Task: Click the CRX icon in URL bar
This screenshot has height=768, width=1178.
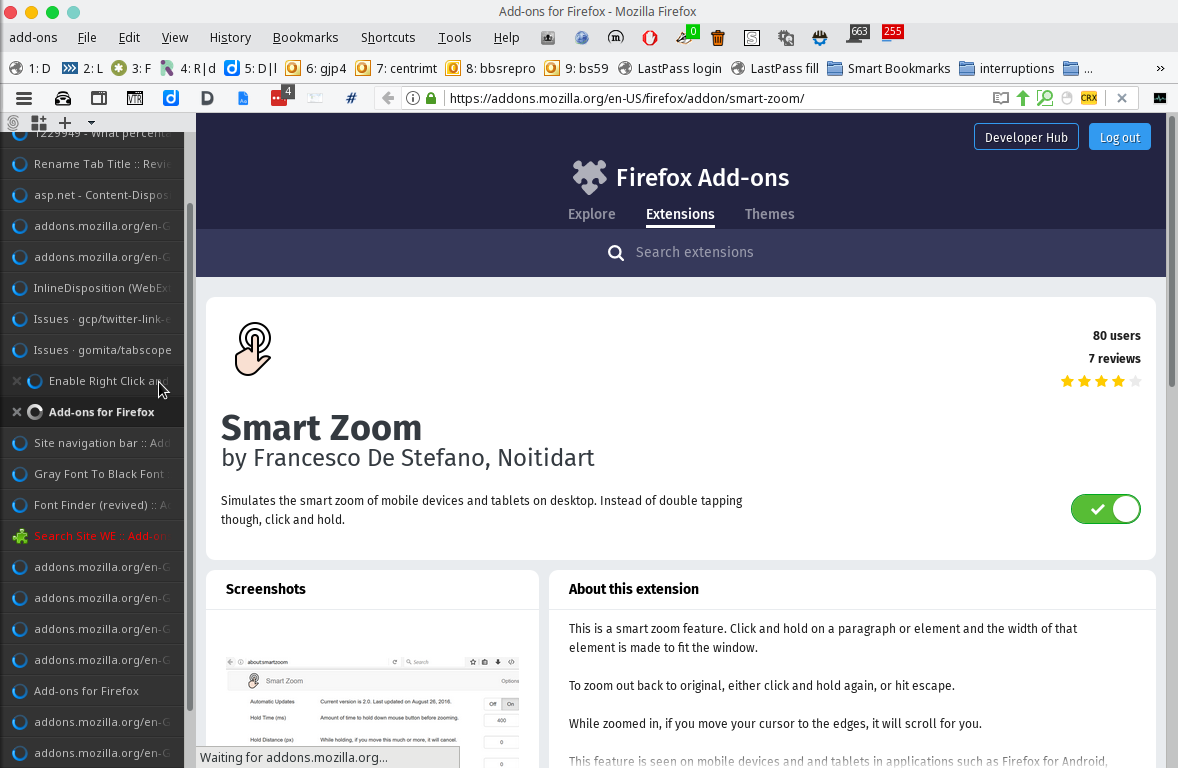Action: [x=1089, y=98]
